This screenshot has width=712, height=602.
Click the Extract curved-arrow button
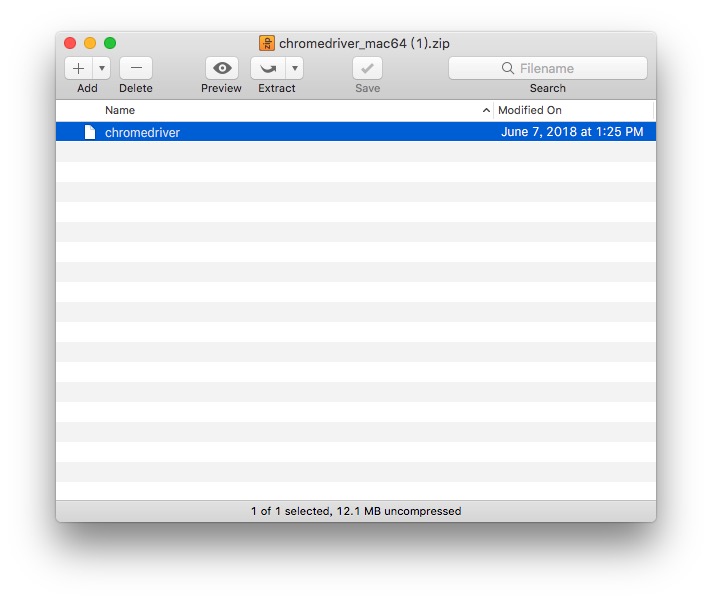pyautogui.click(x=268, y=68)
